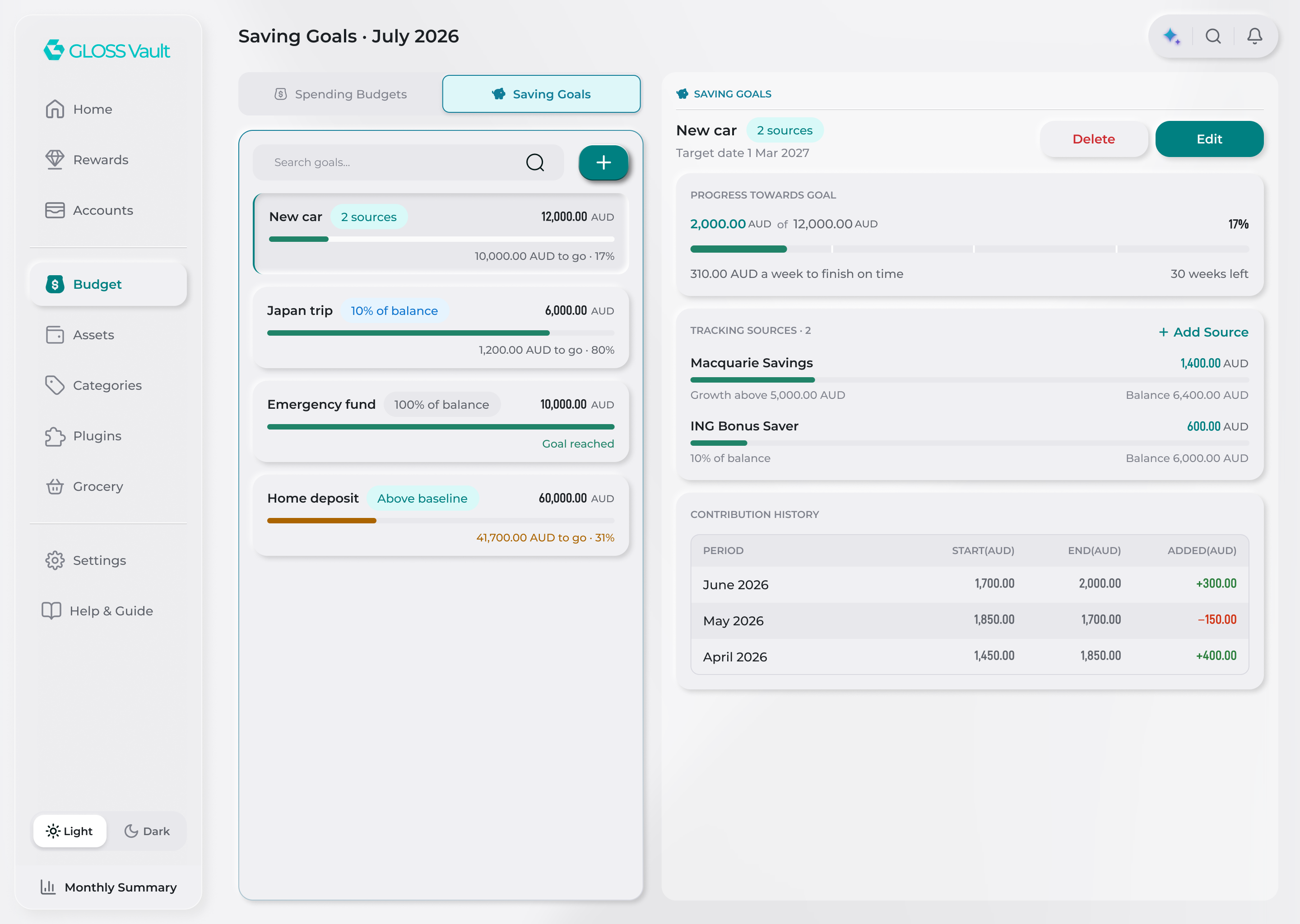Select the Saving Goals tab

point(541,94)
